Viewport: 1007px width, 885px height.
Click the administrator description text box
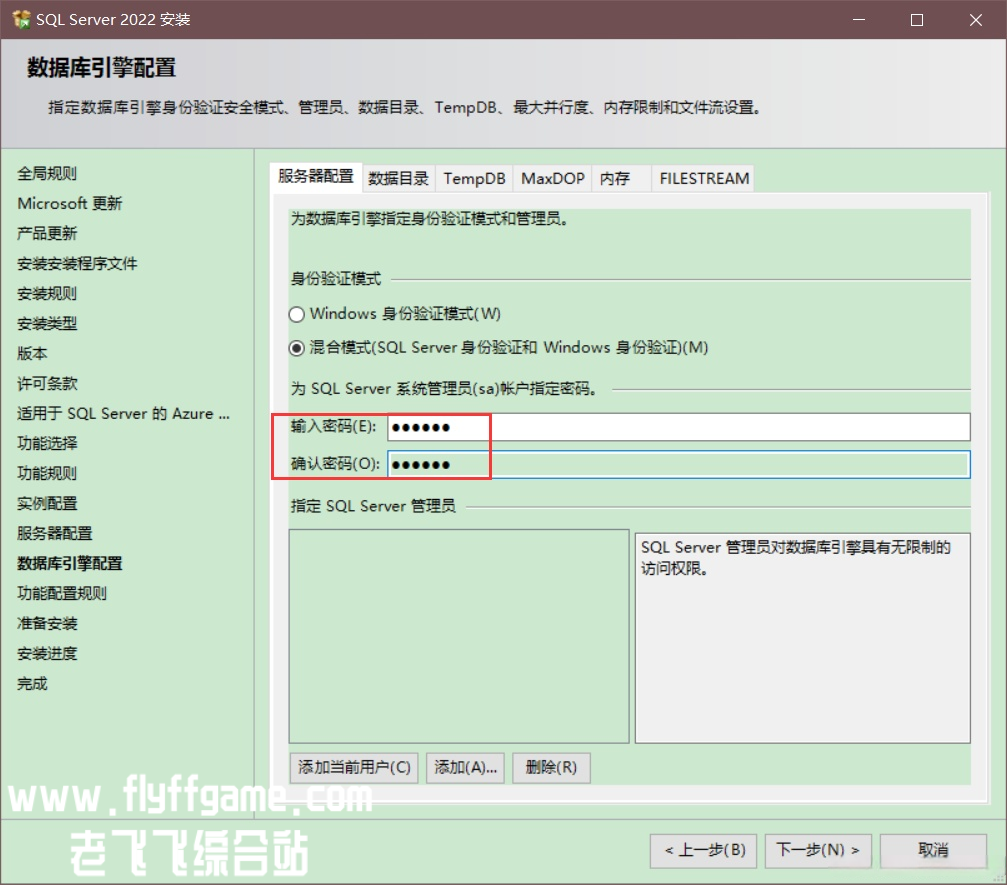[802, 638]
